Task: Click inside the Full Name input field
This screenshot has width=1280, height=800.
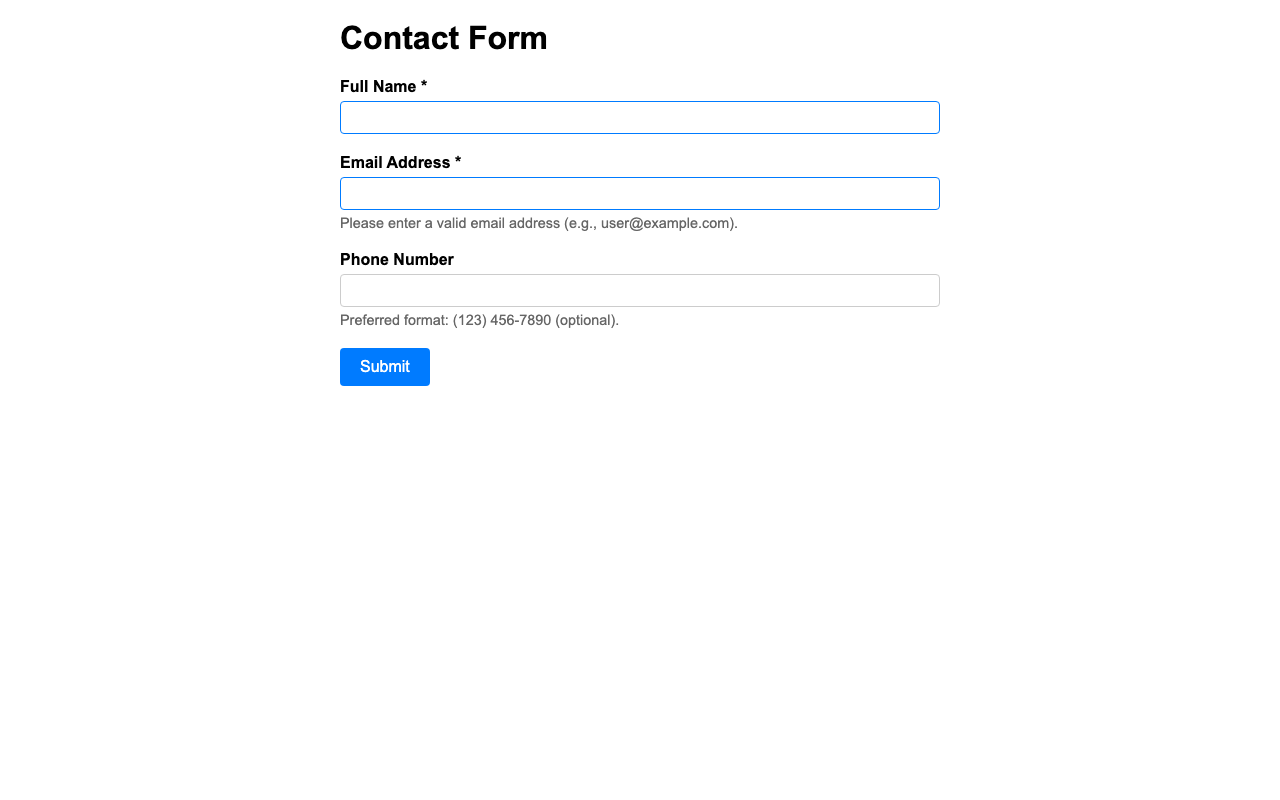Action: 640,117
